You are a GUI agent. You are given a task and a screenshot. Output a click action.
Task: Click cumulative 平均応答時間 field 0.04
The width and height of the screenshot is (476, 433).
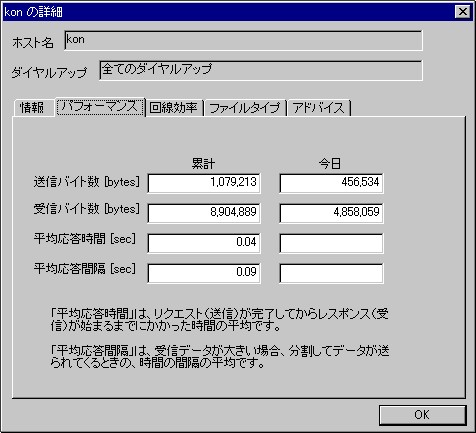tap(204, 243)
